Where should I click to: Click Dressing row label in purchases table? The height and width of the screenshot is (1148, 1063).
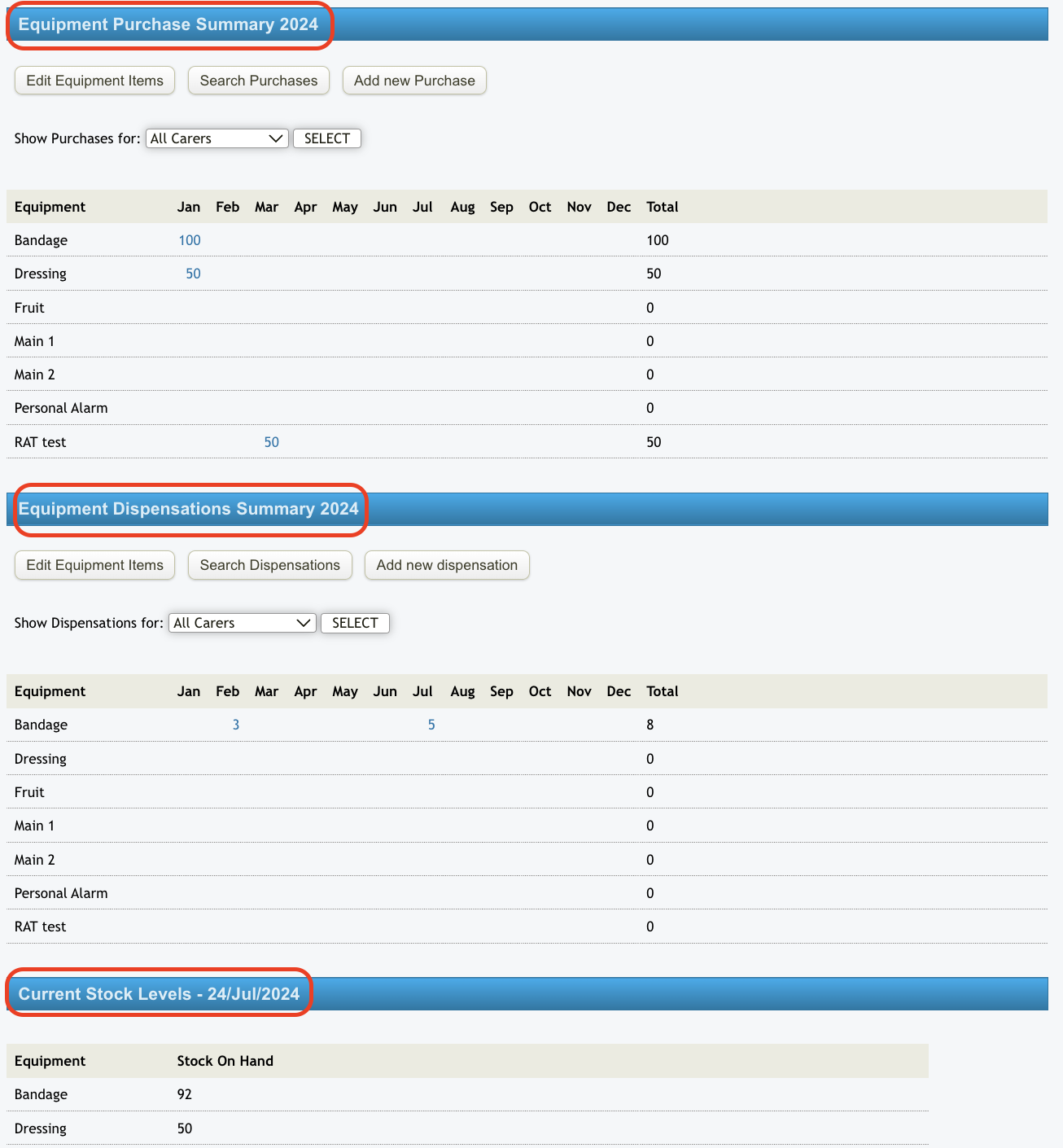[41, 274]
